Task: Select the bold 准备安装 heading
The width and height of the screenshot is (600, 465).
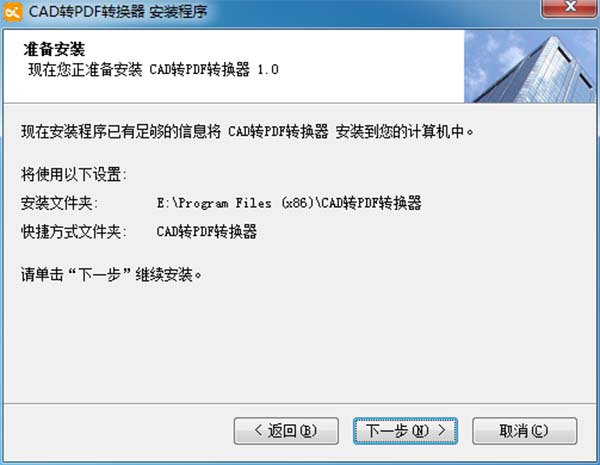Action: click(x=54, y=49)
